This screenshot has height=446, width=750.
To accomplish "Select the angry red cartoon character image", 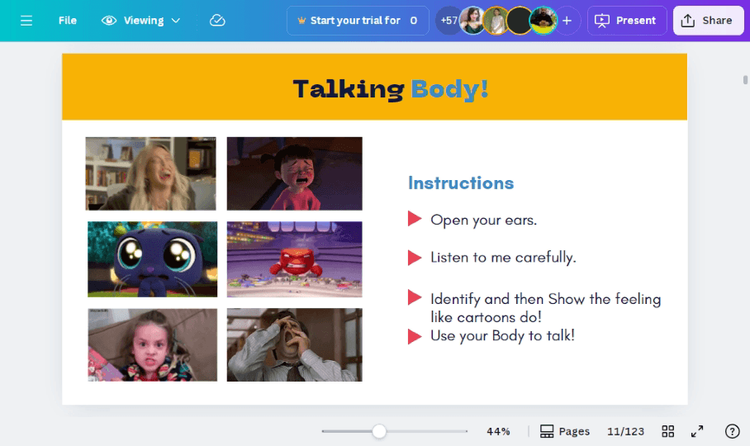I will (x=295, y=259).
